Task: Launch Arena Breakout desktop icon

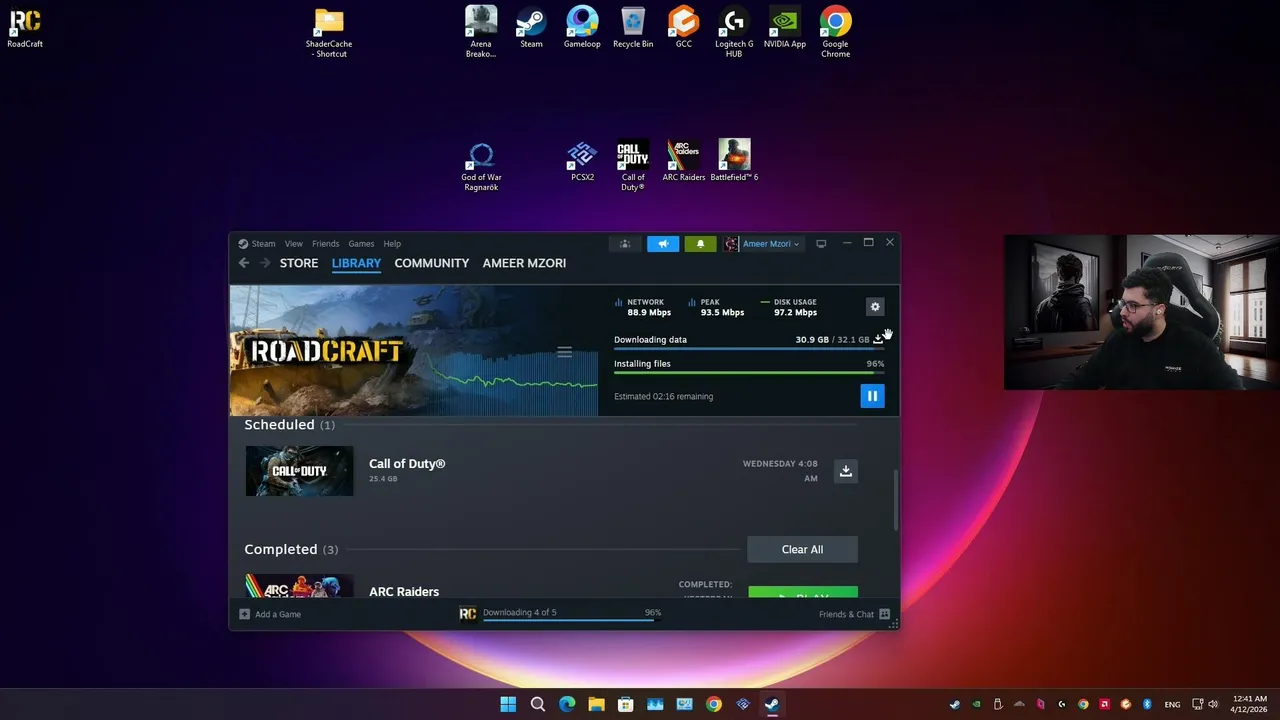Action: (x=481, y=32)
